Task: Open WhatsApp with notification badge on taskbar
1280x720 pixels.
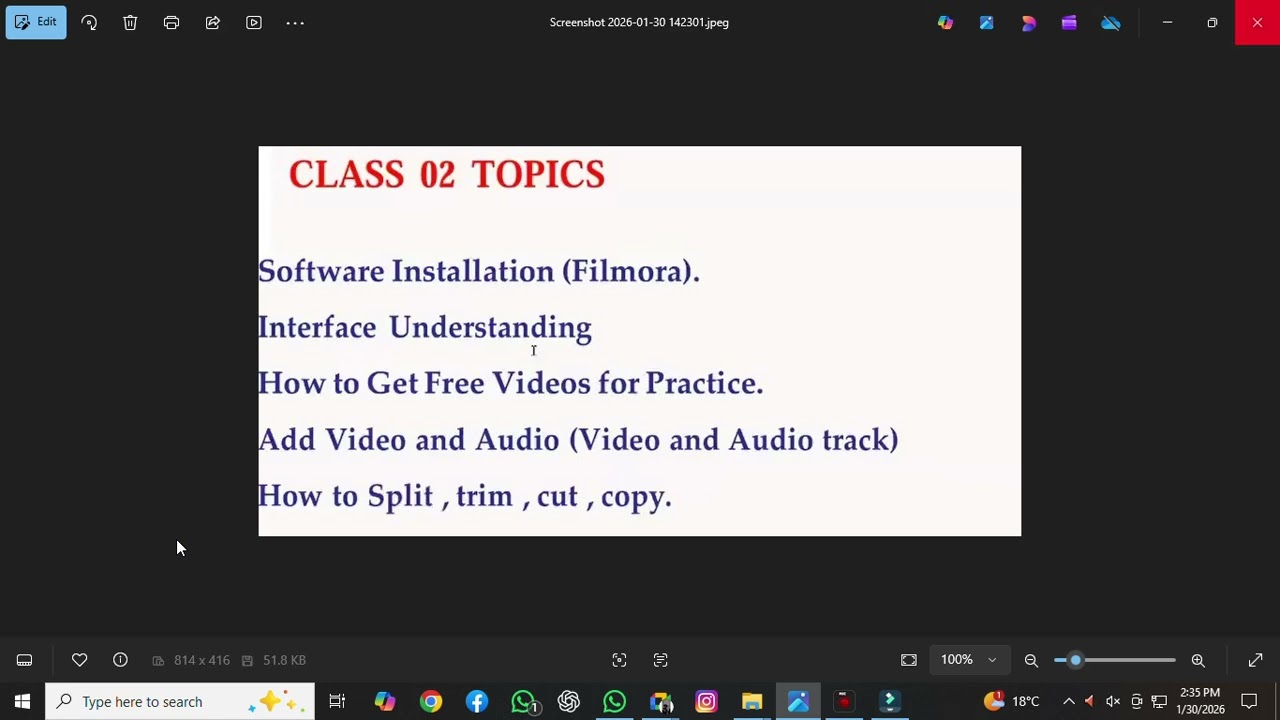Action: (523, 701)
